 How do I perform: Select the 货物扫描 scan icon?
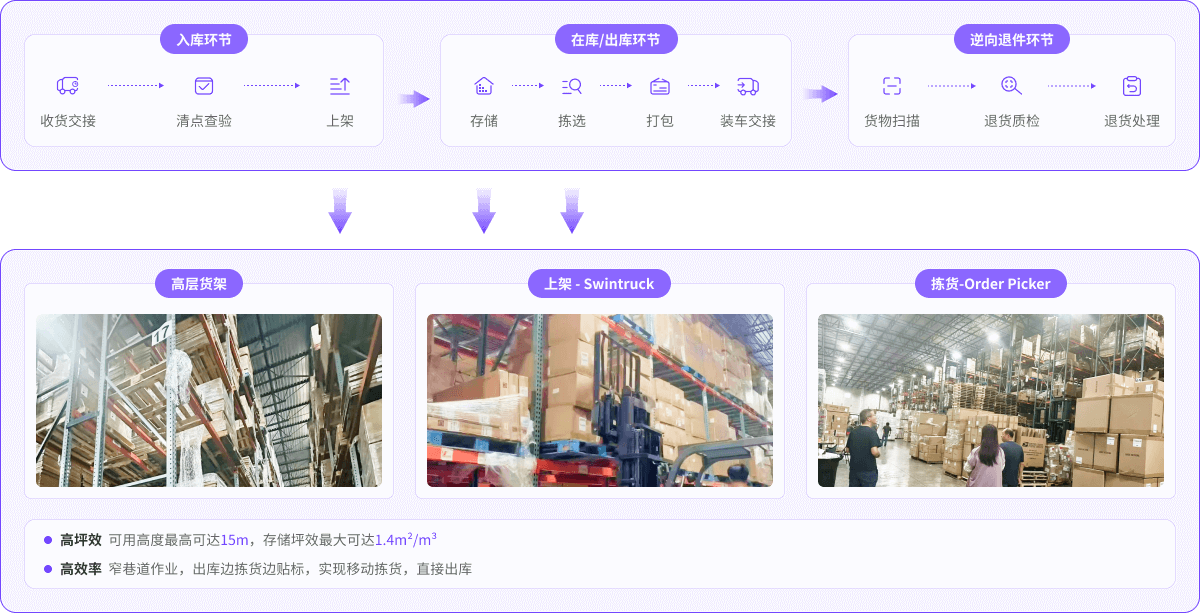coord(892,86)
